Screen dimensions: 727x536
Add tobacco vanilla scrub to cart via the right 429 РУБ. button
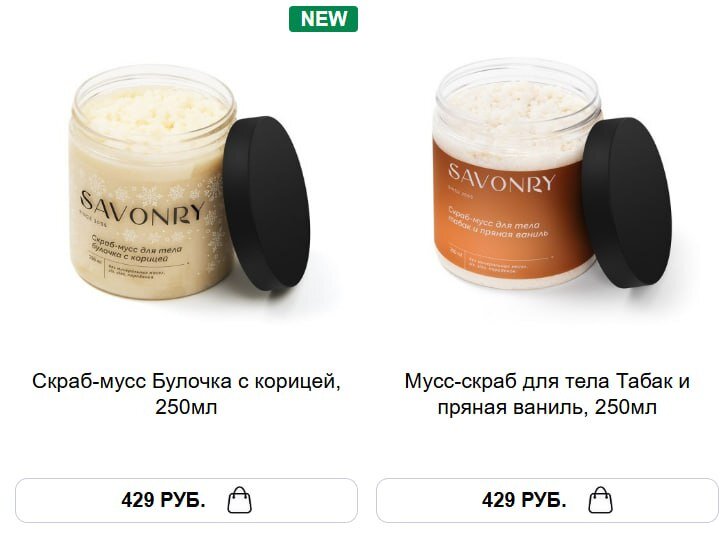pos(547,500)
